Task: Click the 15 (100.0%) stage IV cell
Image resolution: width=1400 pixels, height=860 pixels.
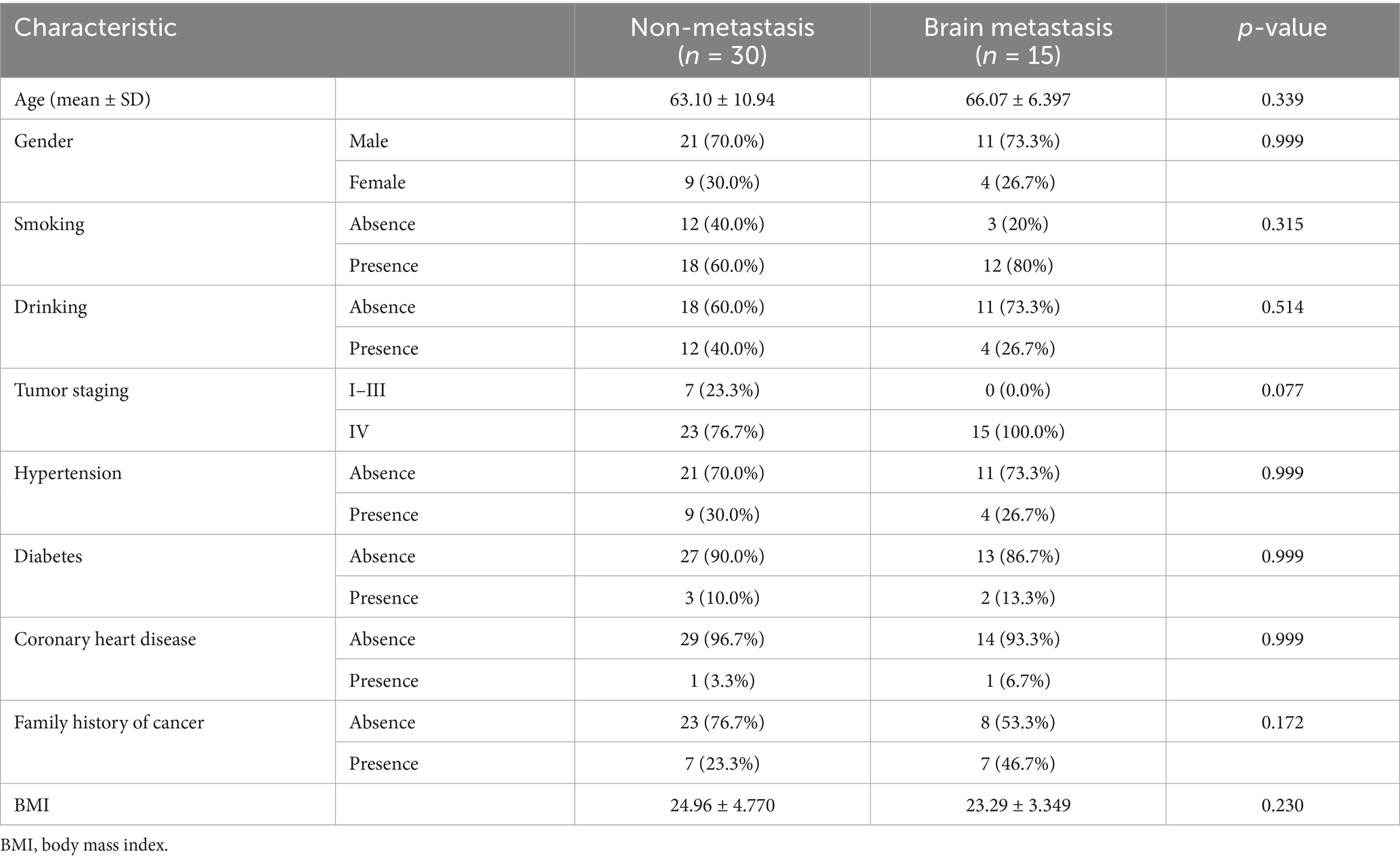Action: point(1018,431)
